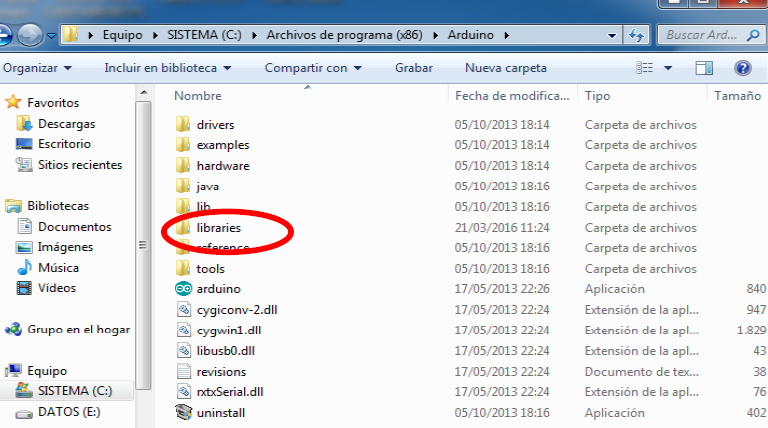Viewport: 768px width, 428px height.
Task: Sort by Fecha de modificación column
Action: [x=512, y=97]
